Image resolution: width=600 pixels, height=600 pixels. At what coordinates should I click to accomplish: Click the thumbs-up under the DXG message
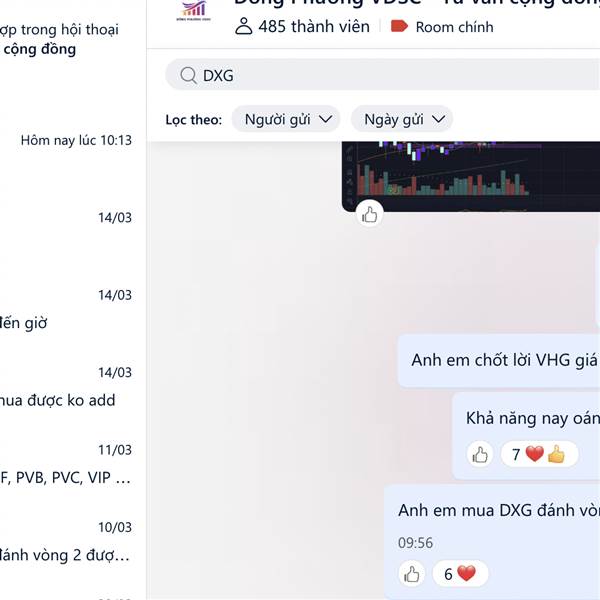click(412, 574)
